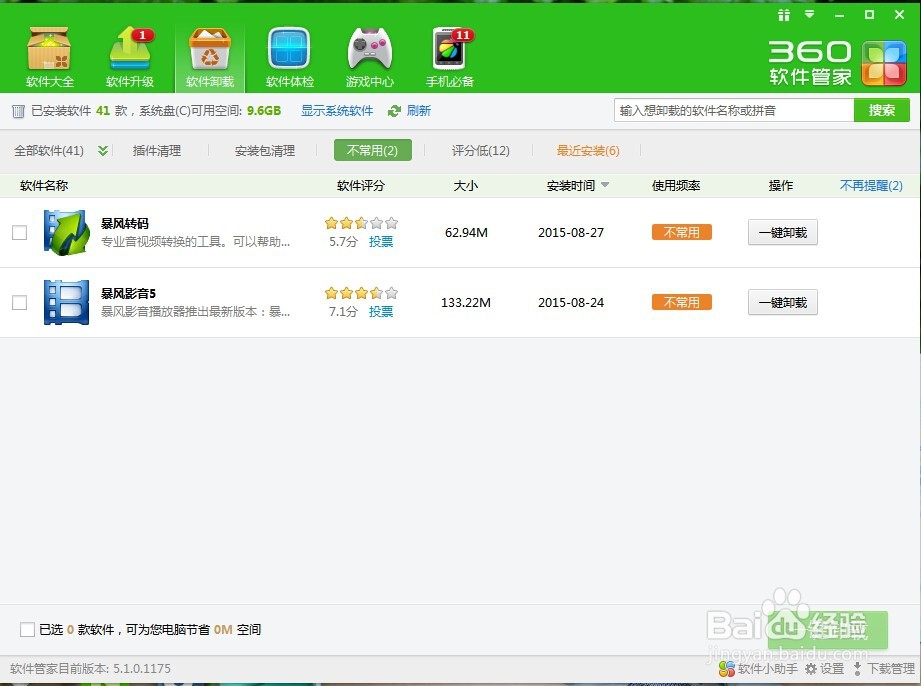The image size is (921, 686).
Task: Open the title bar main menu arrow
Action: pyautogui.click(x=809, y=14)
